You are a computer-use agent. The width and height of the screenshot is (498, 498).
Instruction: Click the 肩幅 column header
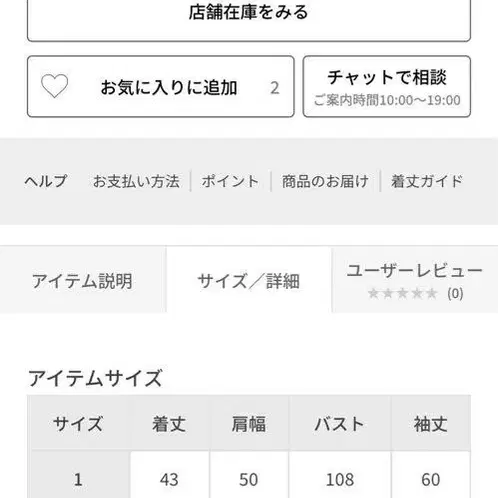(x=249, y=424)
